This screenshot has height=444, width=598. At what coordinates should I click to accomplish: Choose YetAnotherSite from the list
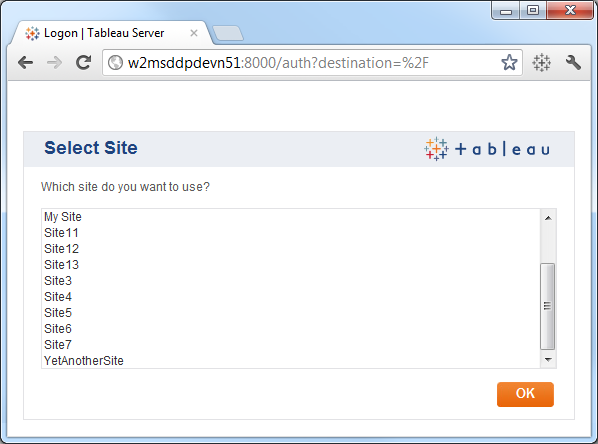coord(291,360)
